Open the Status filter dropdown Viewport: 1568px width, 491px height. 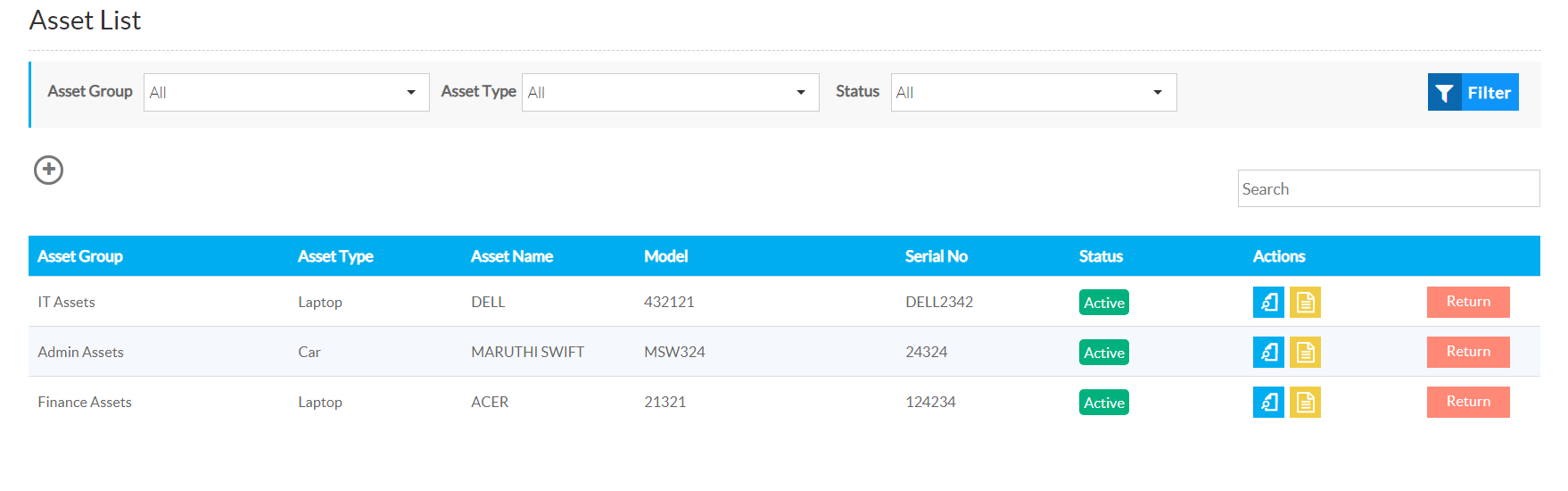(1034, 92)
